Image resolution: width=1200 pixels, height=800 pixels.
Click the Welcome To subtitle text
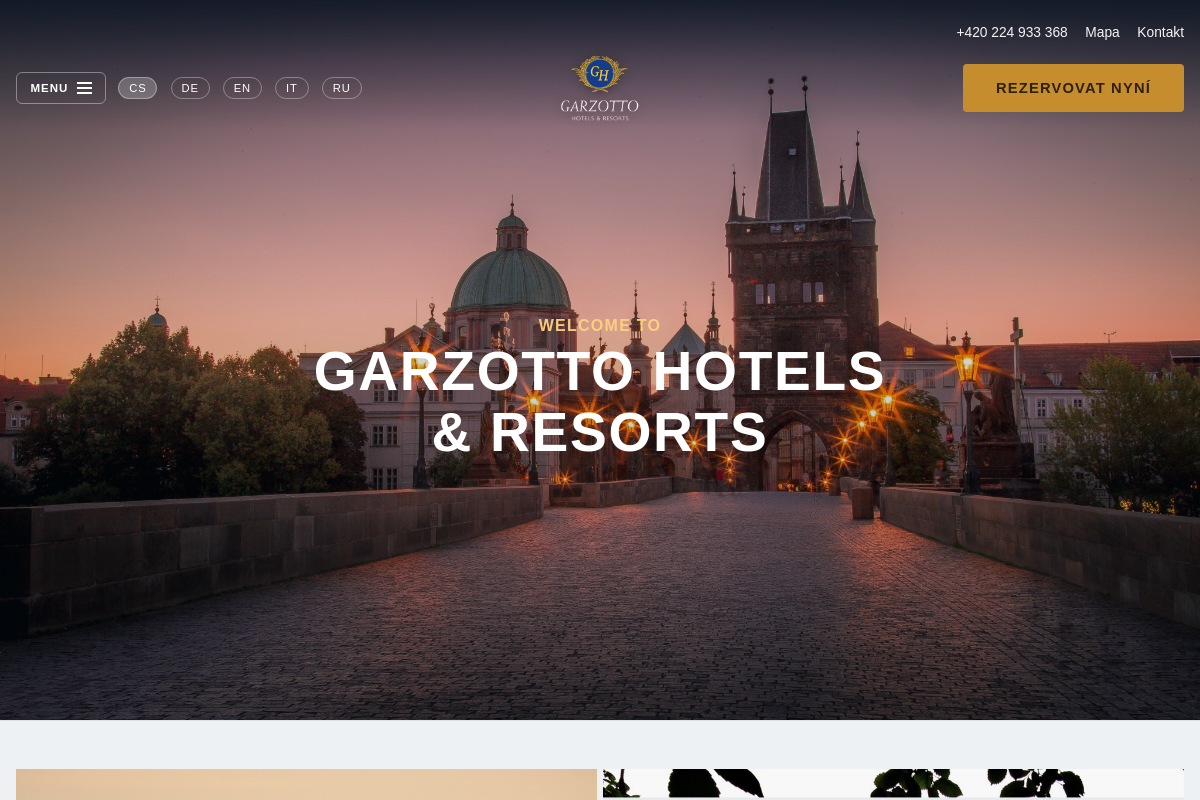coord(600,326)
